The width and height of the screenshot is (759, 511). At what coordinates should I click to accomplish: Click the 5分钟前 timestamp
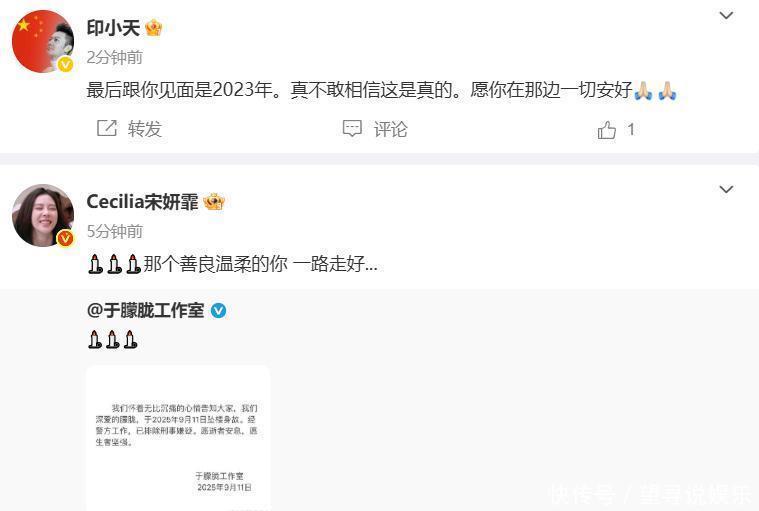pos(115,231)
